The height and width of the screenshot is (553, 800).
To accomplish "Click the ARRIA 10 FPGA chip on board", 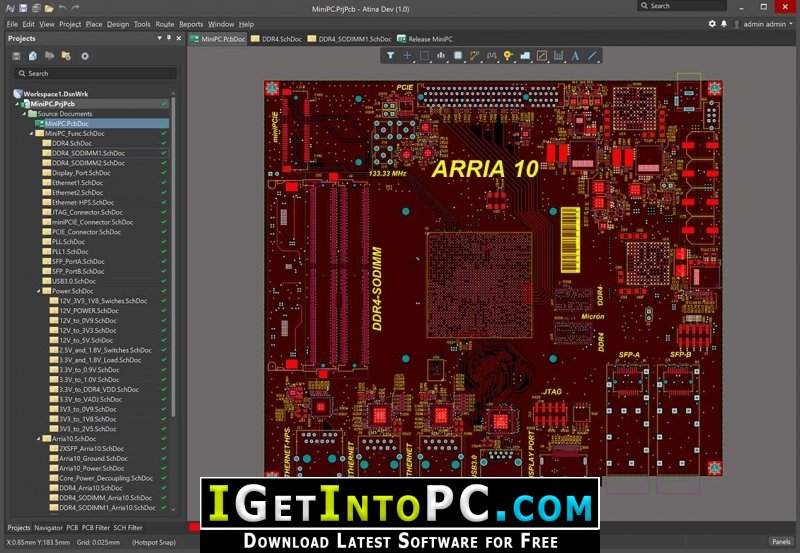I will 479,285.
